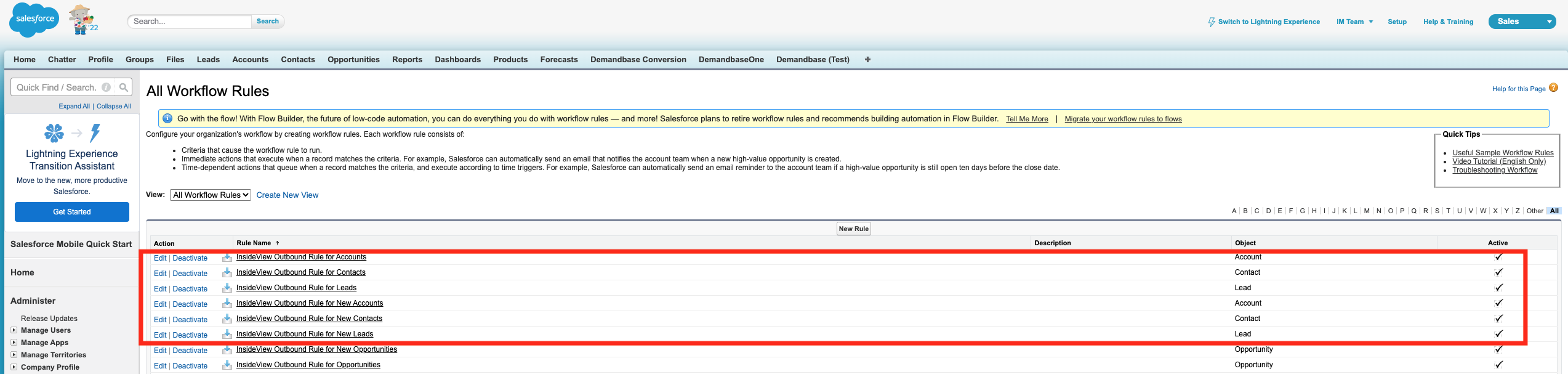Click Active checkmark for Rule for New Opportunities
The height and width of the screenshot is (374, 1568).
coord(1498,349)
